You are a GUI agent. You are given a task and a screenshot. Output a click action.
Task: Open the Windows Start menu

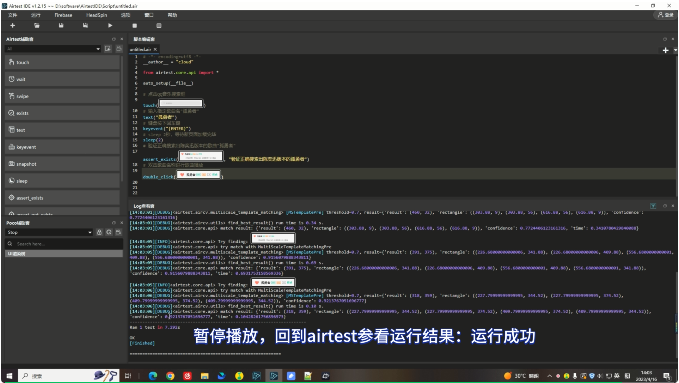(9, 376)
